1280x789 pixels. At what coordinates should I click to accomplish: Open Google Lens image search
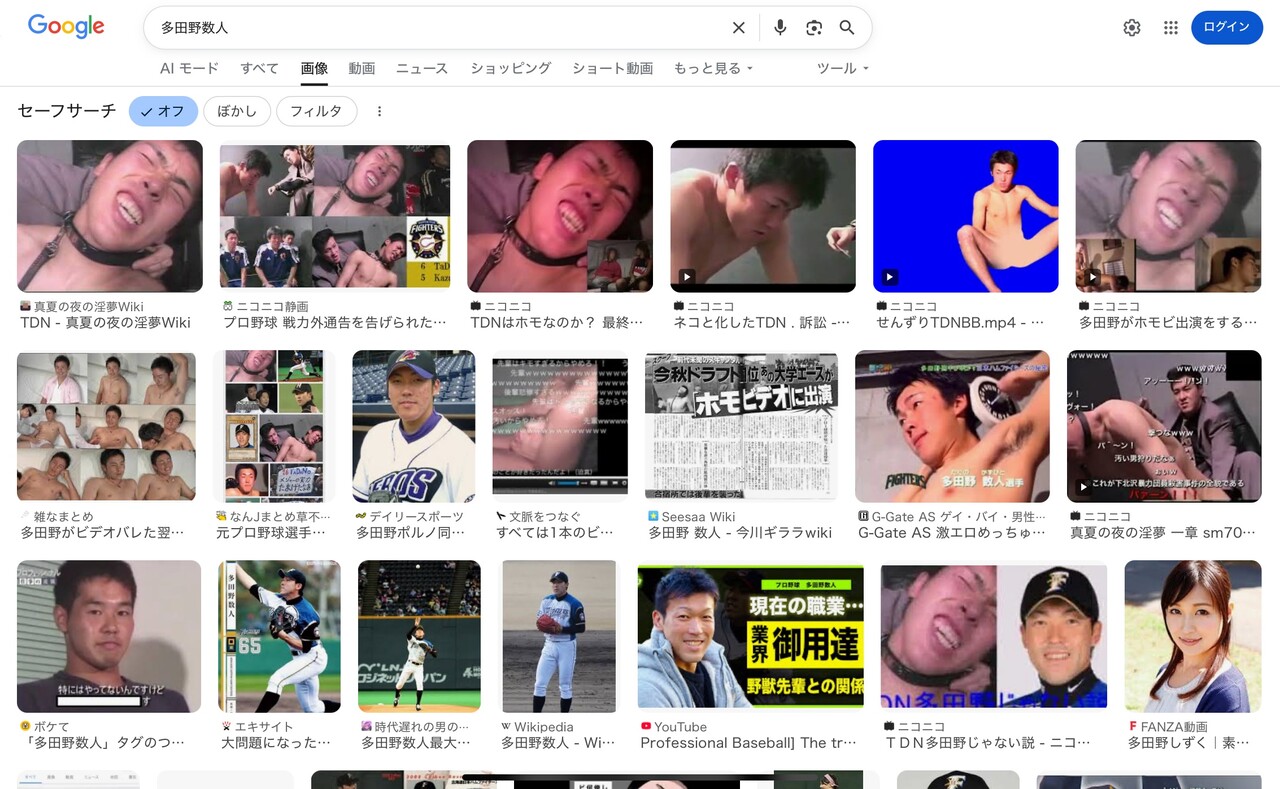point(814,28)
